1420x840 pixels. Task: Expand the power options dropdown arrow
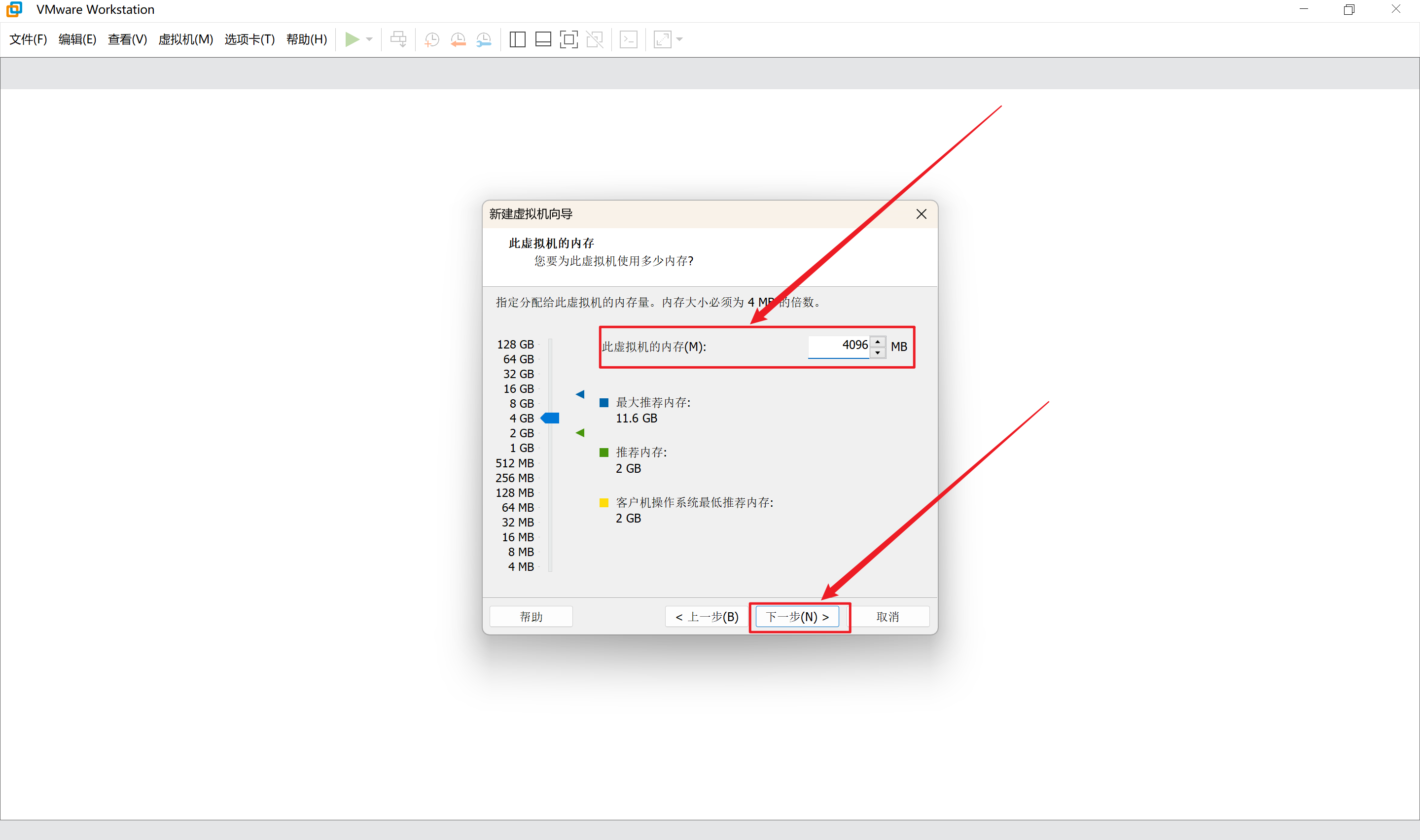[370, 39]
